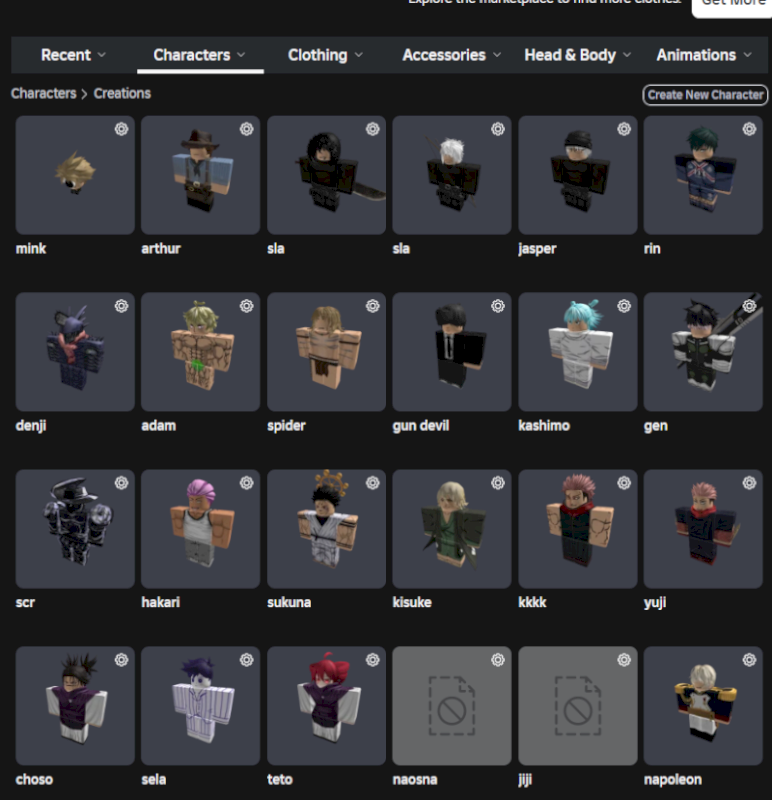Open settings gear on jiji character
Screen dimensions: 772x800
pyautogui.click(x=624, y=660)
